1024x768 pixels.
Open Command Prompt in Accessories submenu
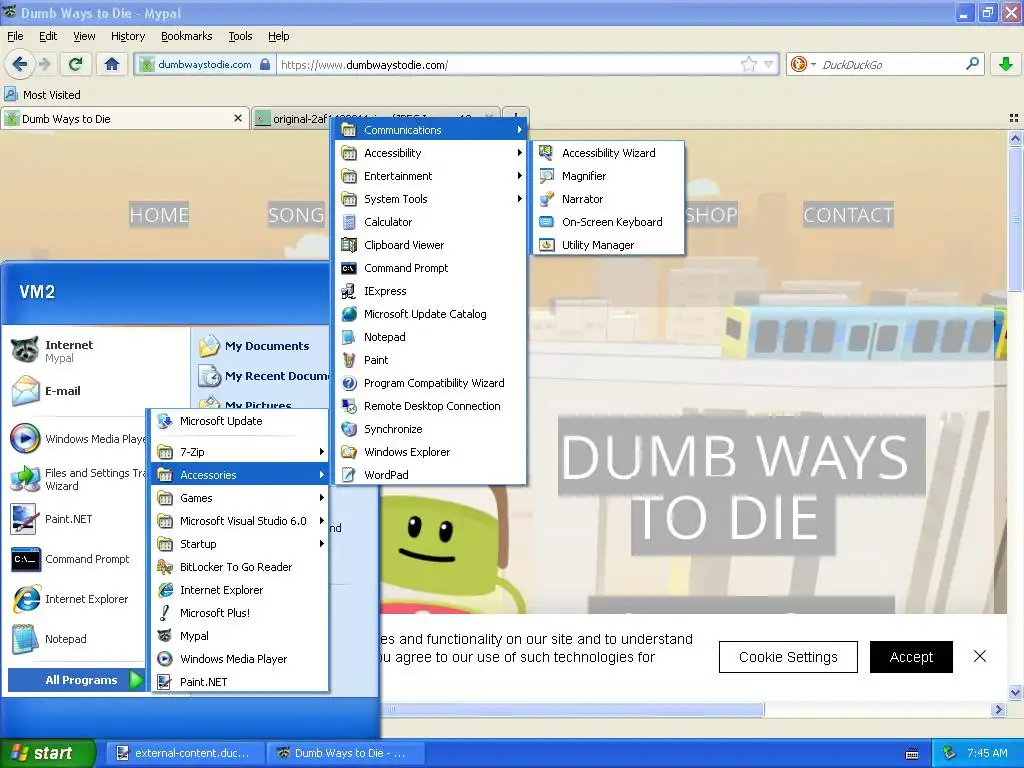[431, 268]
